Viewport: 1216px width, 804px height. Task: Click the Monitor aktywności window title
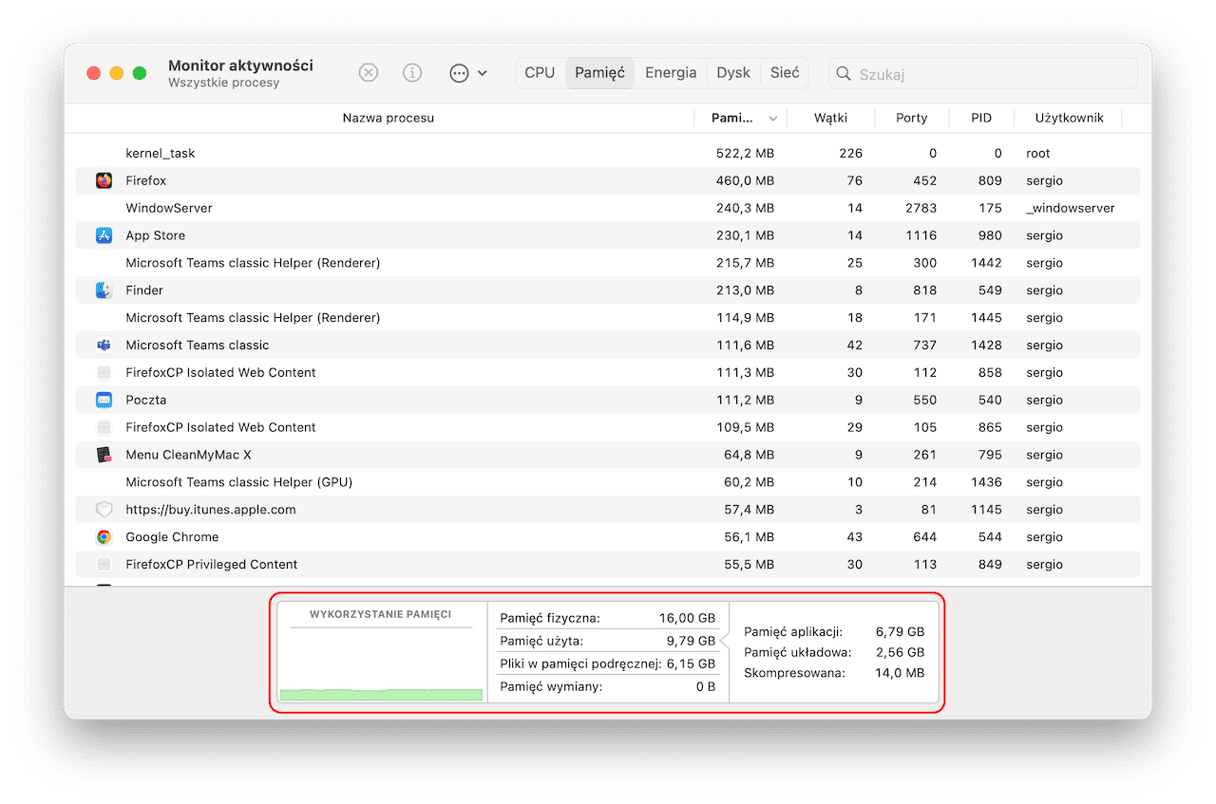tap(240, 65)
